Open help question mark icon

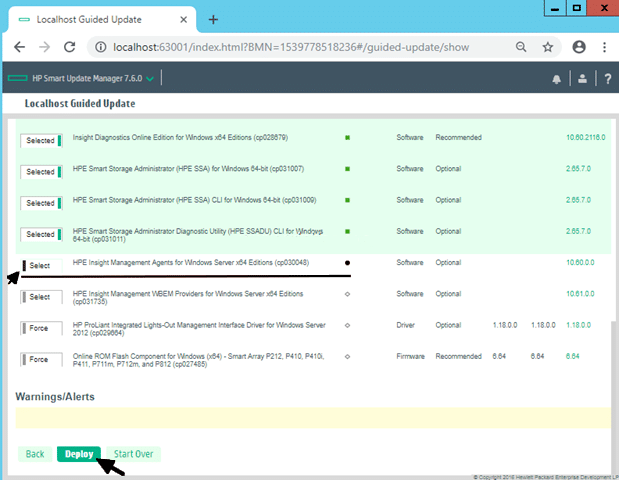click(608, 79)
